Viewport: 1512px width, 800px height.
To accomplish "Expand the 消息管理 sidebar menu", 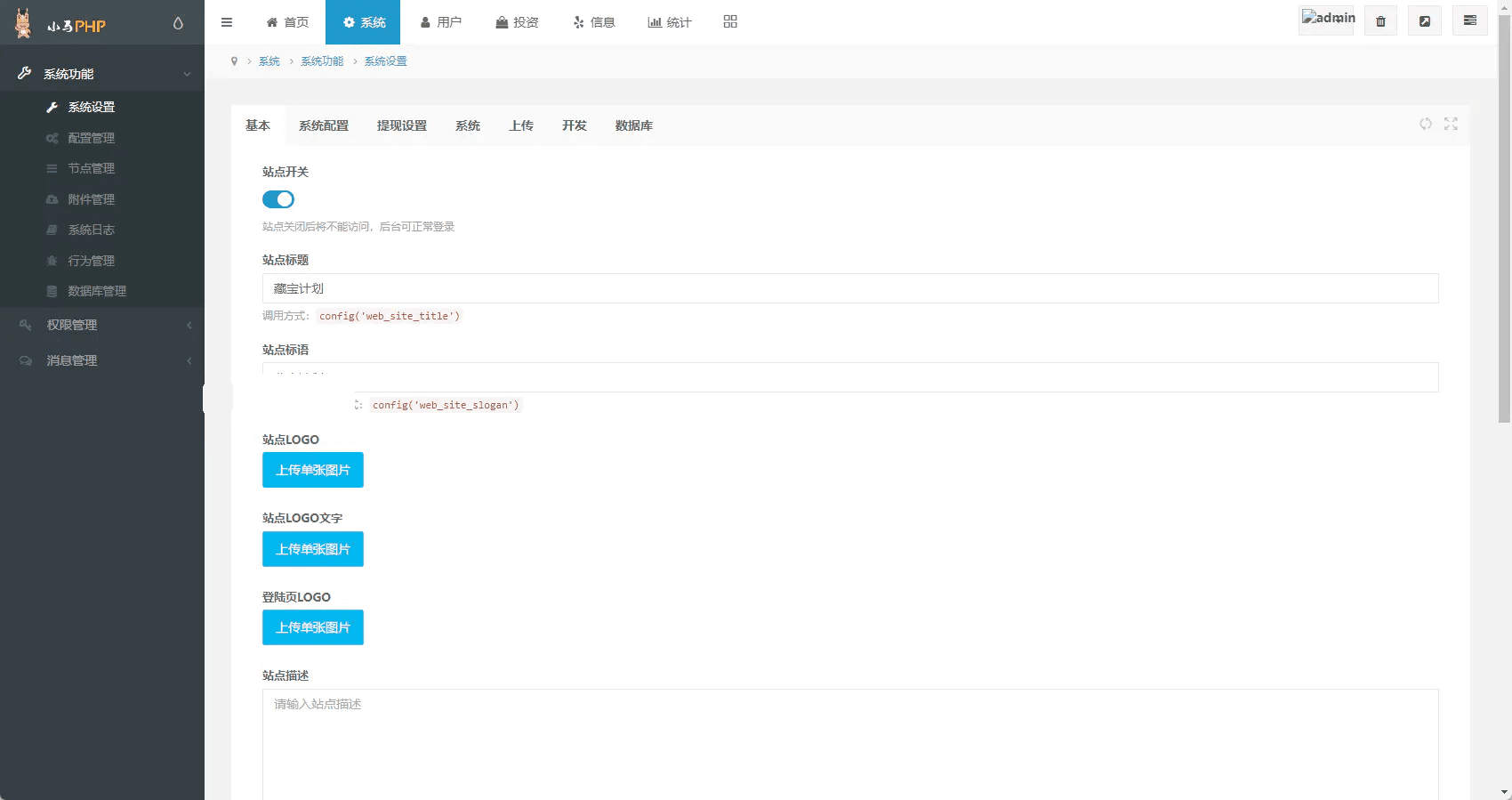I will [102, 360].
